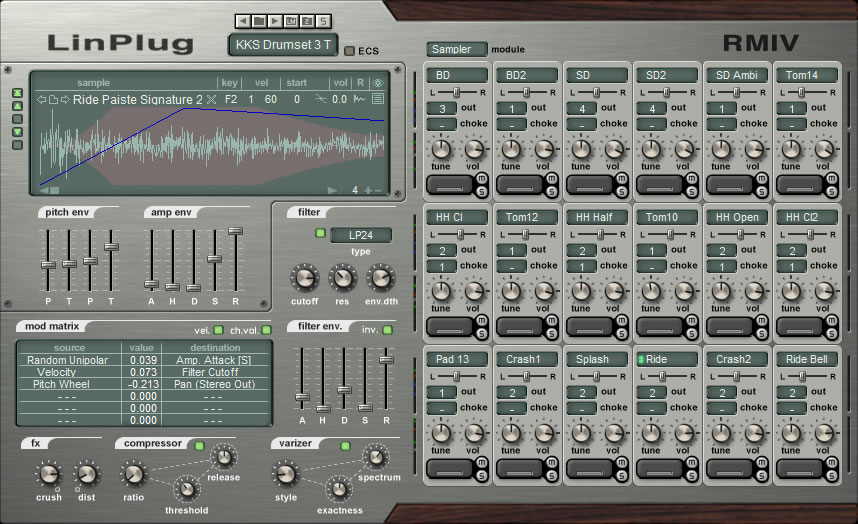This screenshot has width=858, height=524.
Task: Open the preset folder button
Action: point(259,21)
